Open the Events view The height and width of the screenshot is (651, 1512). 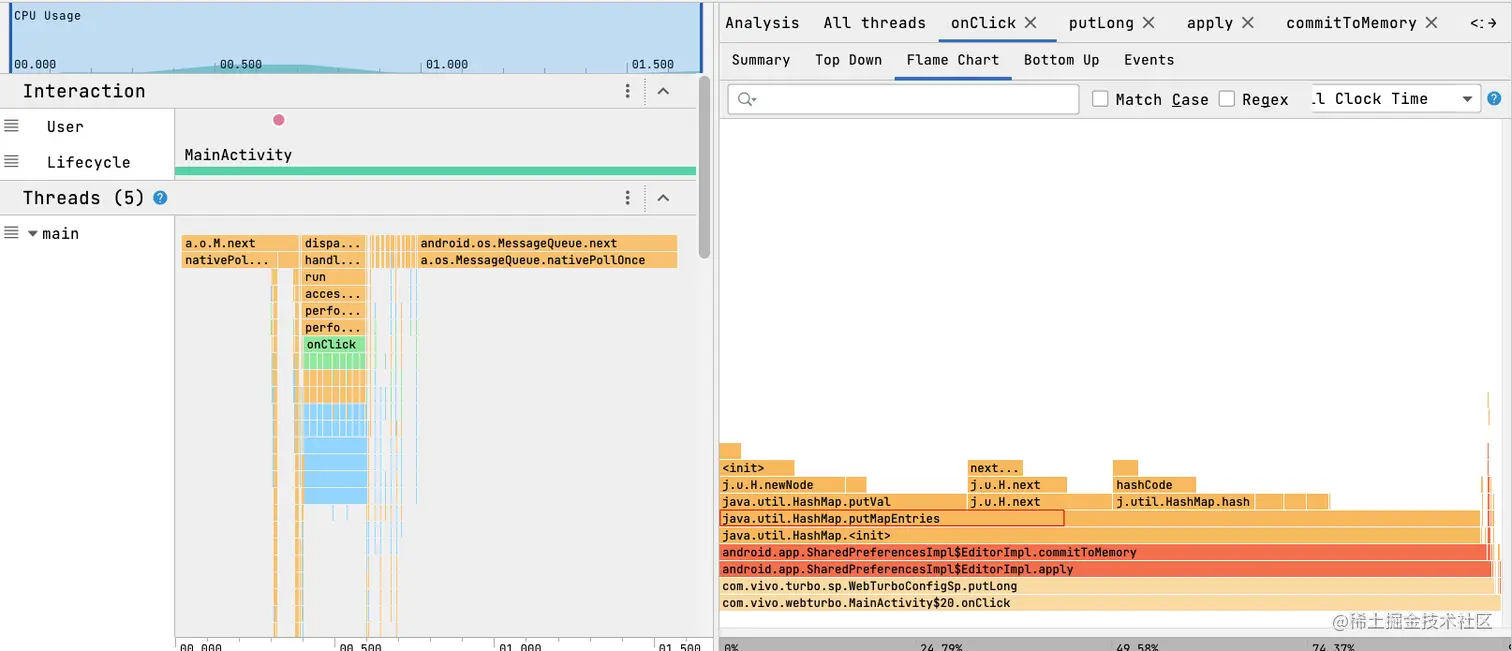1149,60
